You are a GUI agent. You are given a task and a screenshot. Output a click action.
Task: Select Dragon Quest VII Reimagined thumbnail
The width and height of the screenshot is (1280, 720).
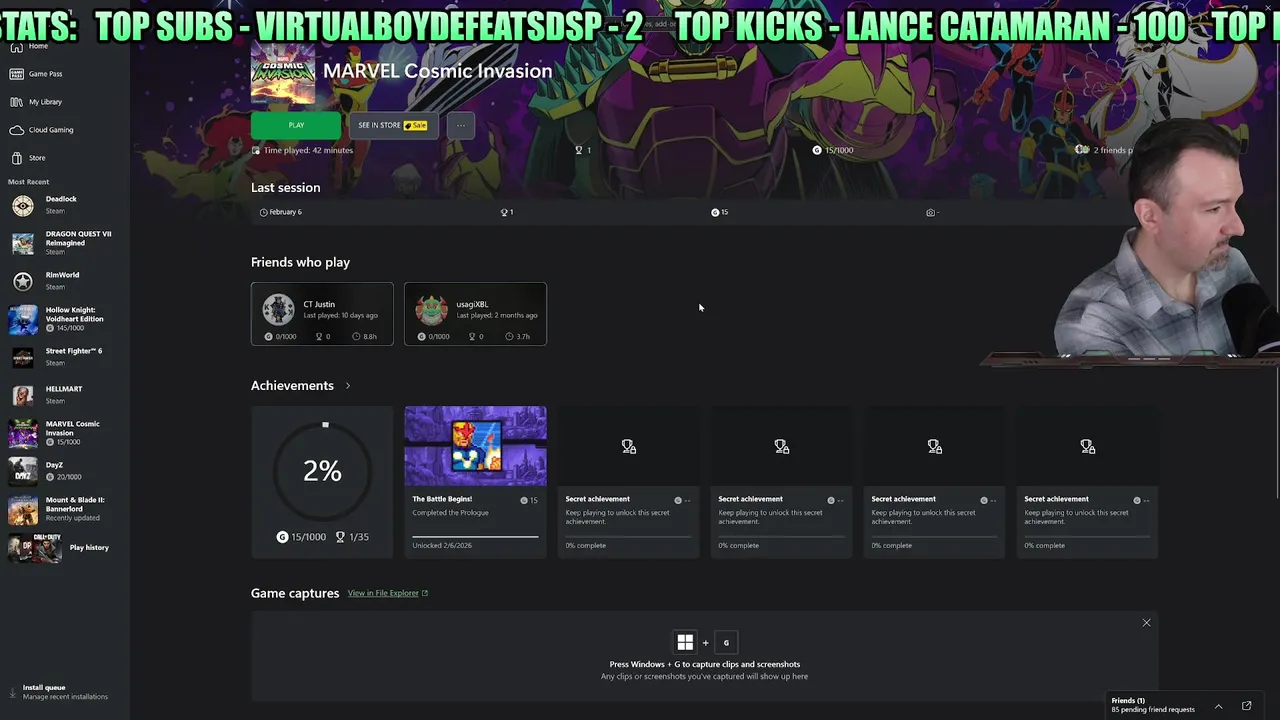tap(23, 243)
